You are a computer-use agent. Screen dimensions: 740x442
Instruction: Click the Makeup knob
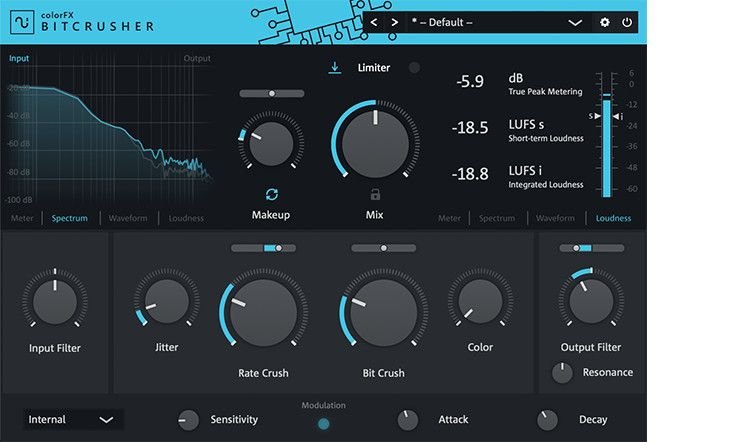coord(271,143)
